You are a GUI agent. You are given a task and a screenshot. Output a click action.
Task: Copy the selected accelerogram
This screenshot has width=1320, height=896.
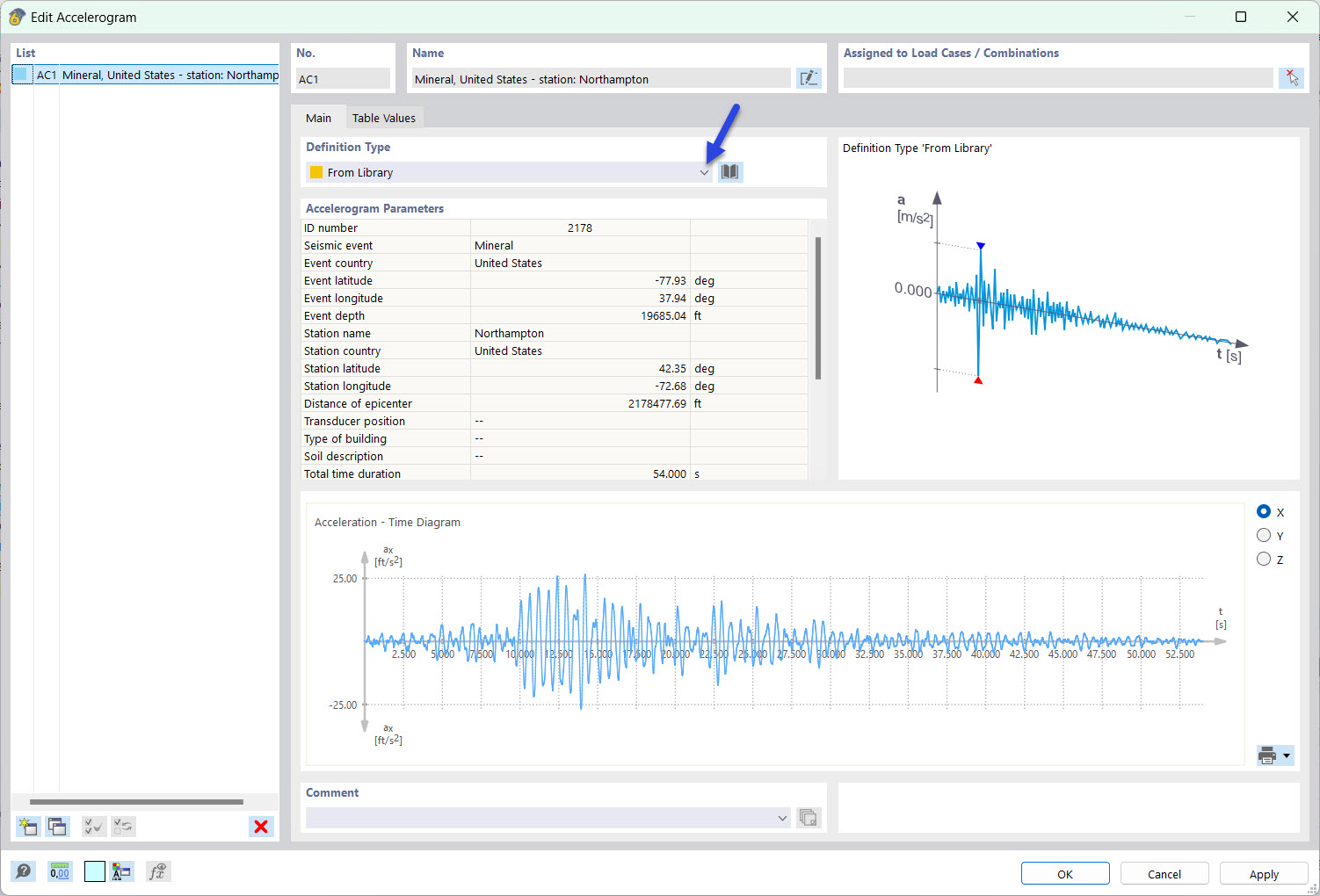click(57, 827)
